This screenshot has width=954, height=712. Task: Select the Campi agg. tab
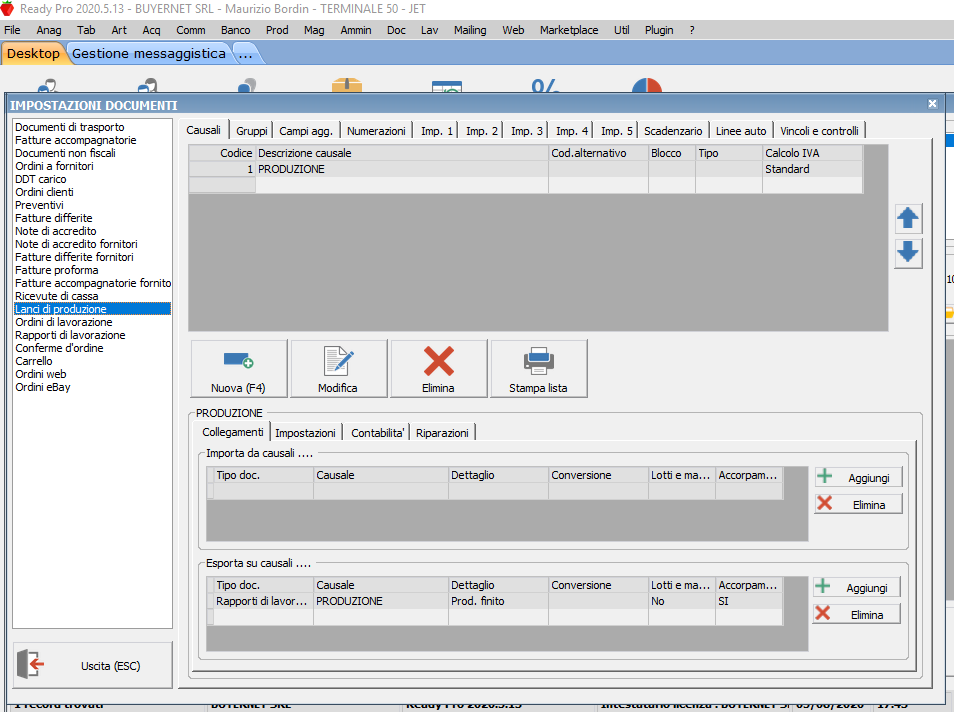(306, 131)
